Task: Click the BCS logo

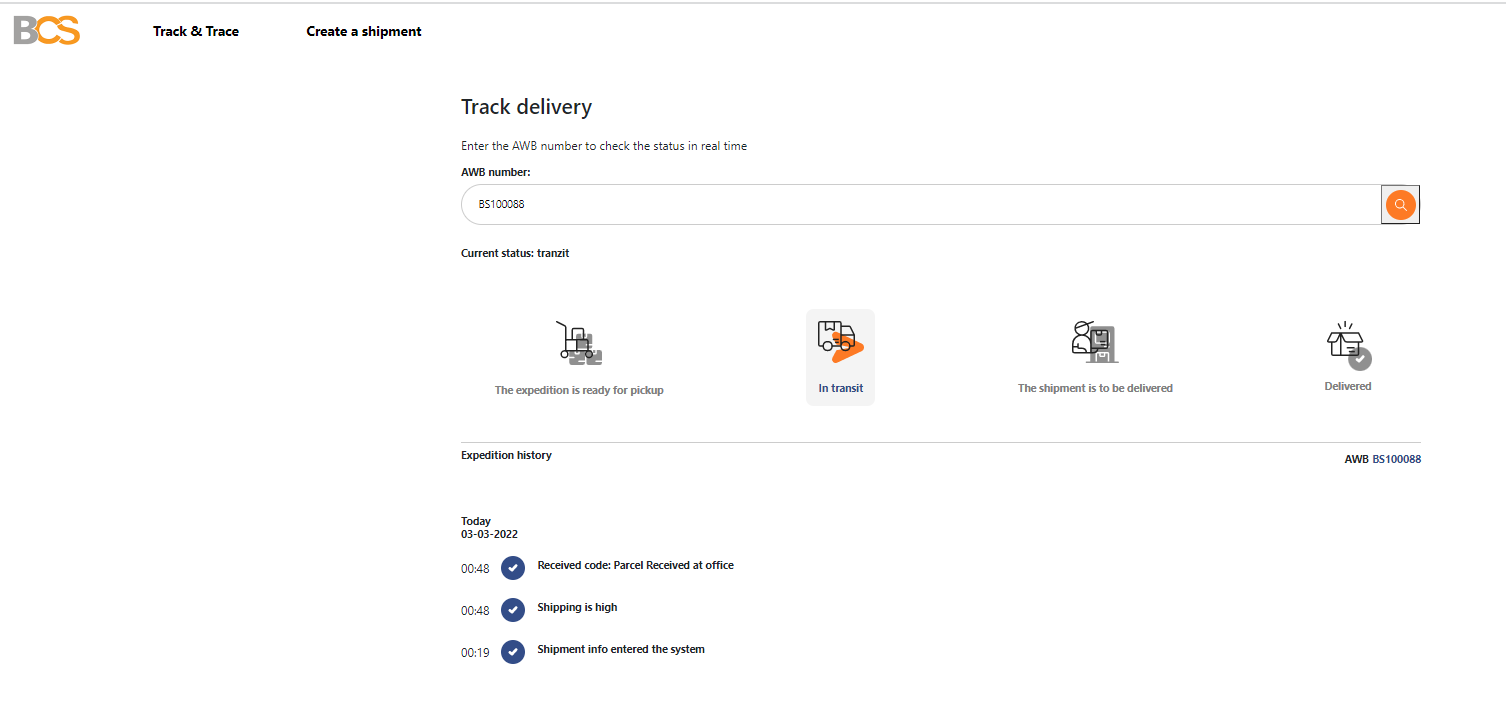Action: tap(47, 31)
